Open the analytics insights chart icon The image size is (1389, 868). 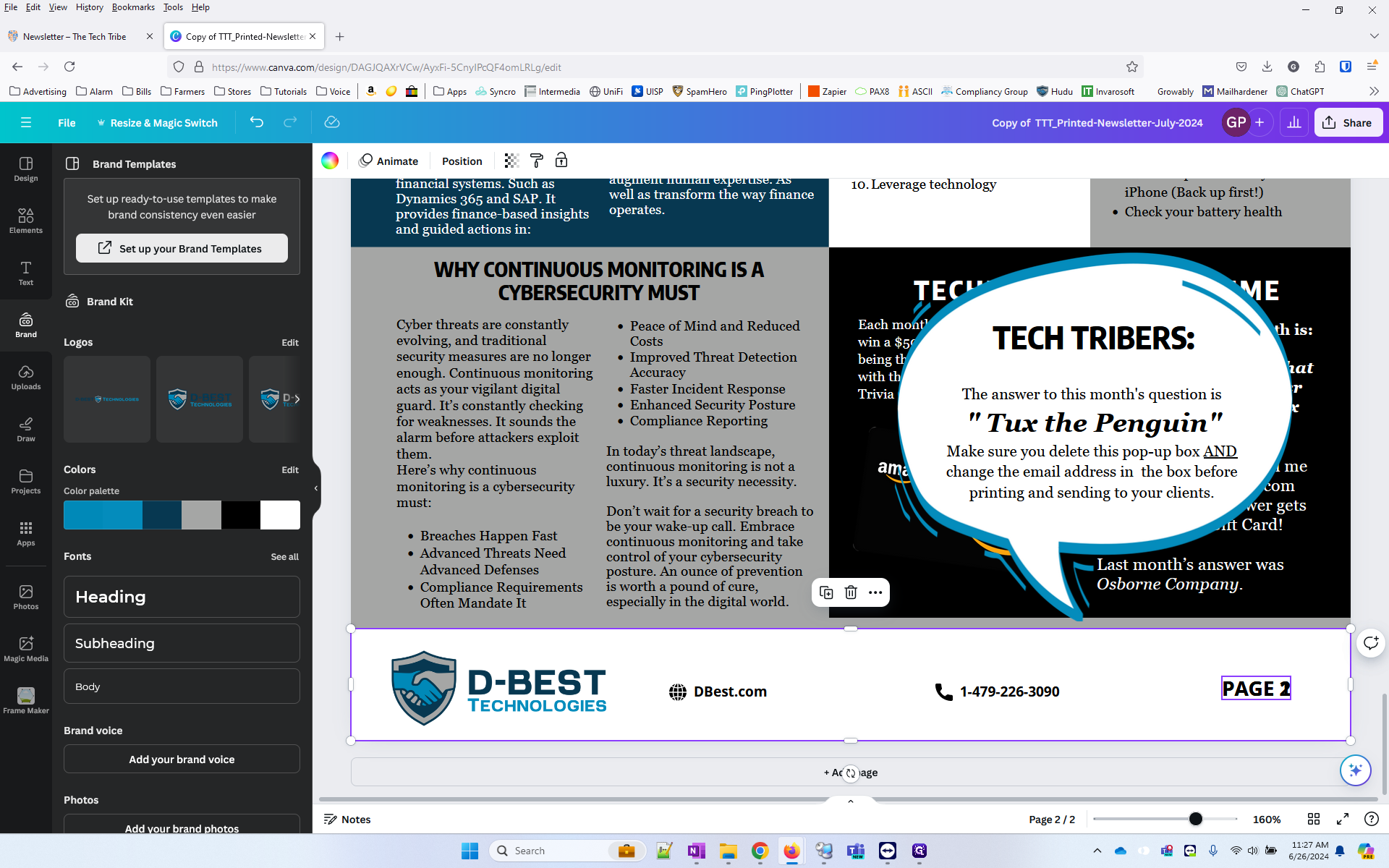click(x=1294, y=122)
